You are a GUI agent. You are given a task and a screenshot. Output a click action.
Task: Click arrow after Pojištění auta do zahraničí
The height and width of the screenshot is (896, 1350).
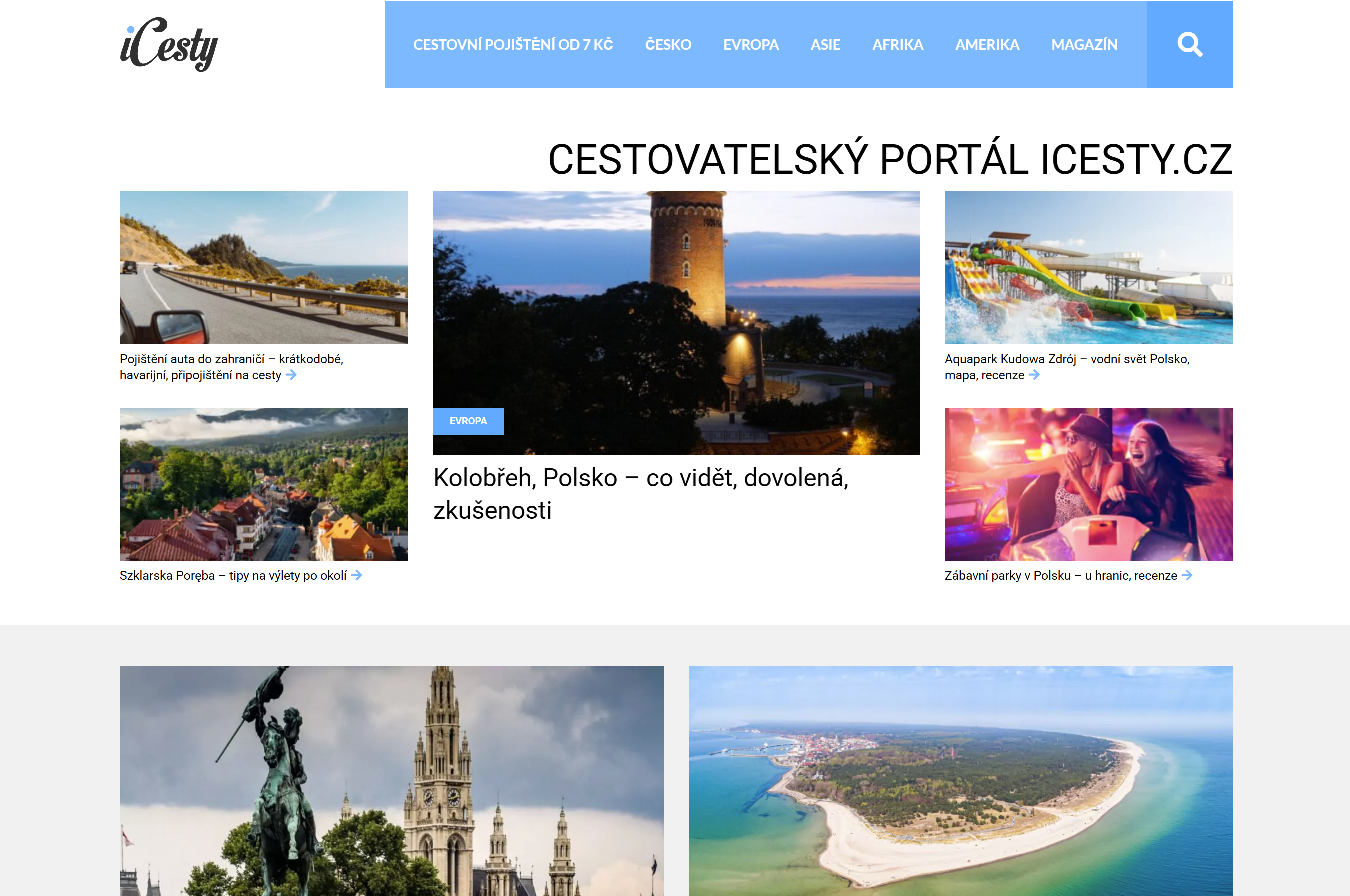tap(291, 375)
